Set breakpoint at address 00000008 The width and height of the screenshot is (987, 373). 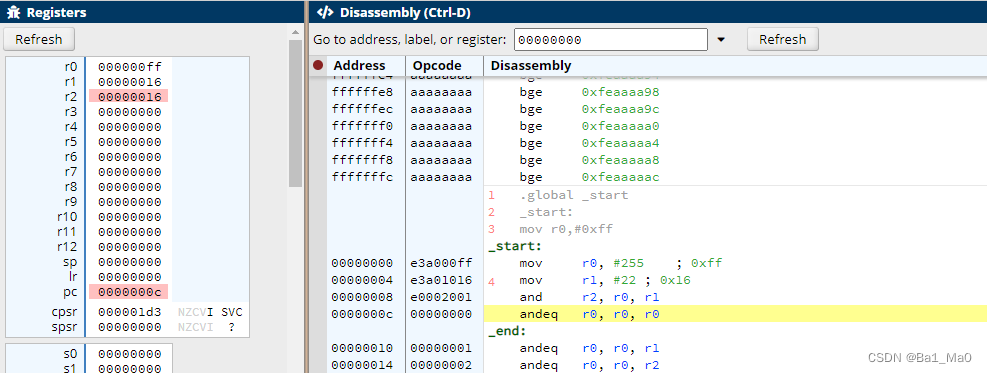[319, 297]
